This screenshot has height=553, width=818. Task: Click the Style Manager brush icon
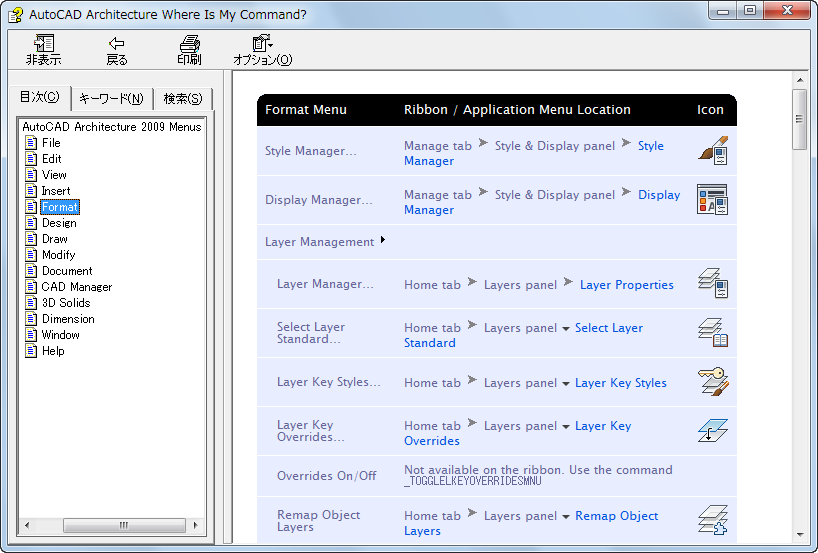click(713, 151)
